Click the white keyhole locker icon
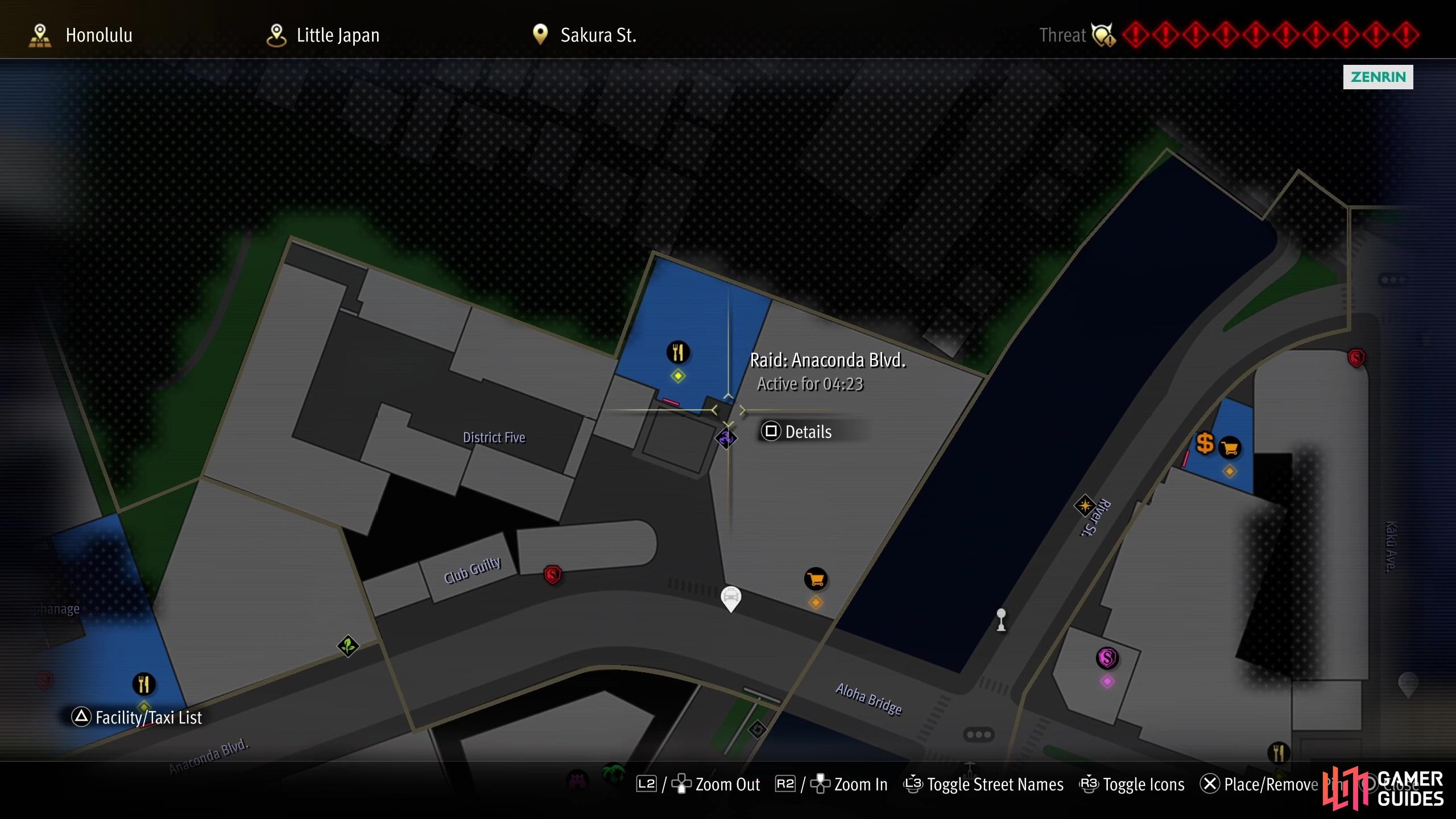This screenshot has width=1456, height=819. 1001,620
